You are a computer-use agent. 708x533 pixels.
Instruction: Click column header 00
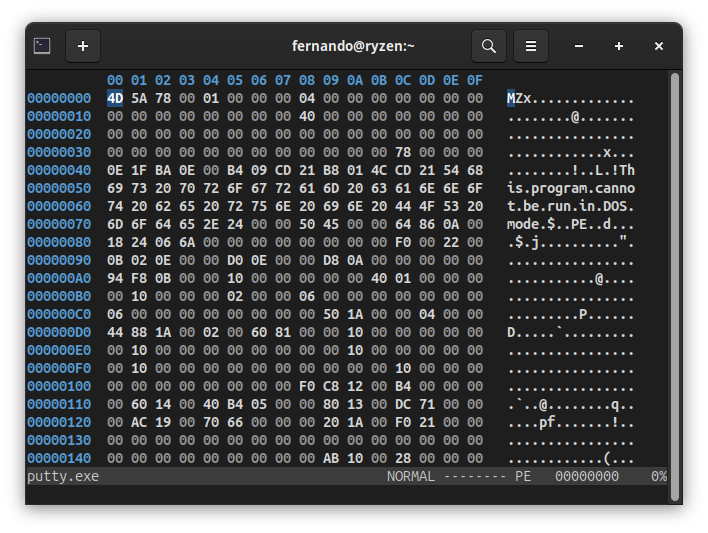point(115,80)
